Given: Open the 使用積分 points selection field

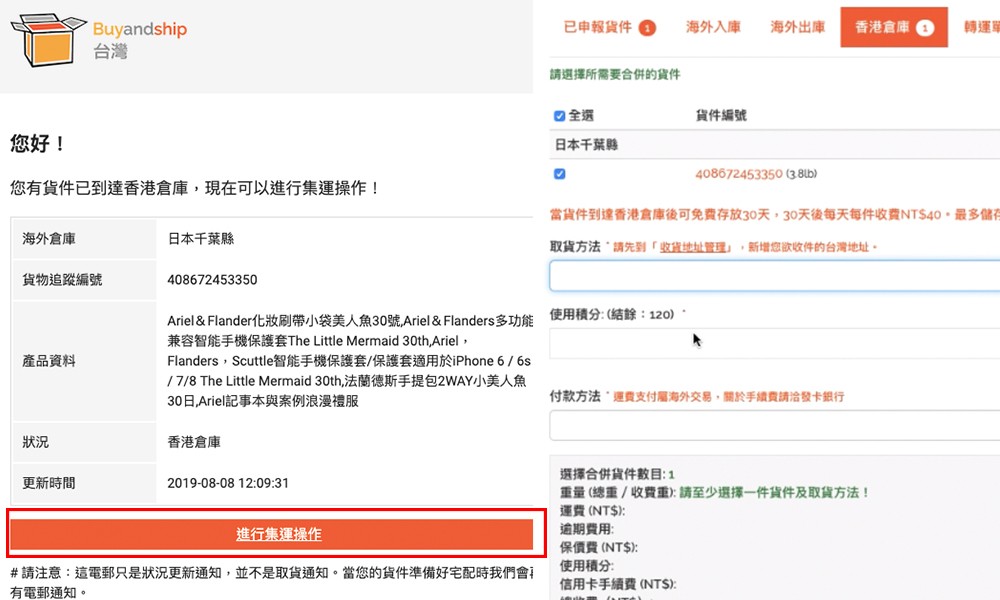Looking at the screenshot, I should [774, 343].
